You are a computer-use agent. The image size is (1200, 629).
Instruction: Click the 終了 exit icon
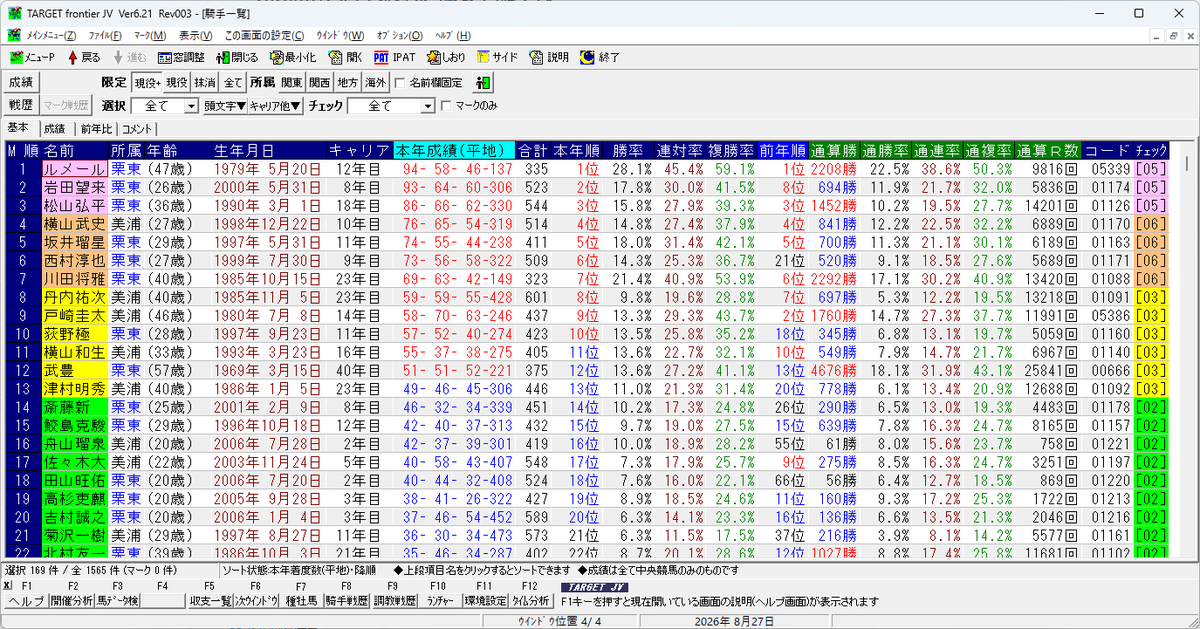(600, 57)
